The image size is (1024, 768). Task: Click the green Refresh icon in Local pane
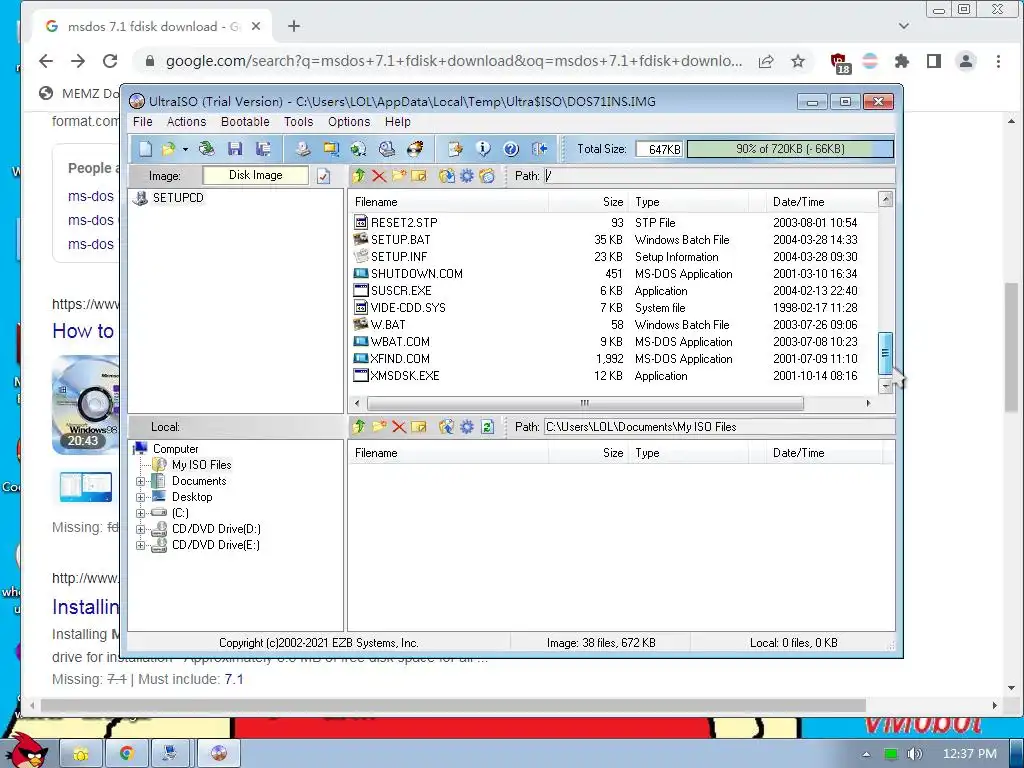coord(487,426)
